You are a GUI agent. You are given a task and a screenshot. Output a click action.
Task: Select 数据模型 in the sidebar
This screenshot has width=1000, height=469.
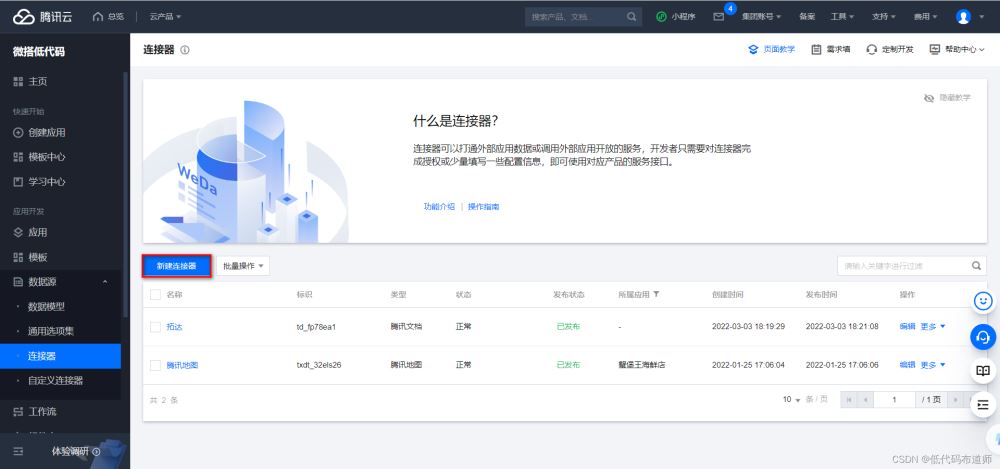click(46, 306)
